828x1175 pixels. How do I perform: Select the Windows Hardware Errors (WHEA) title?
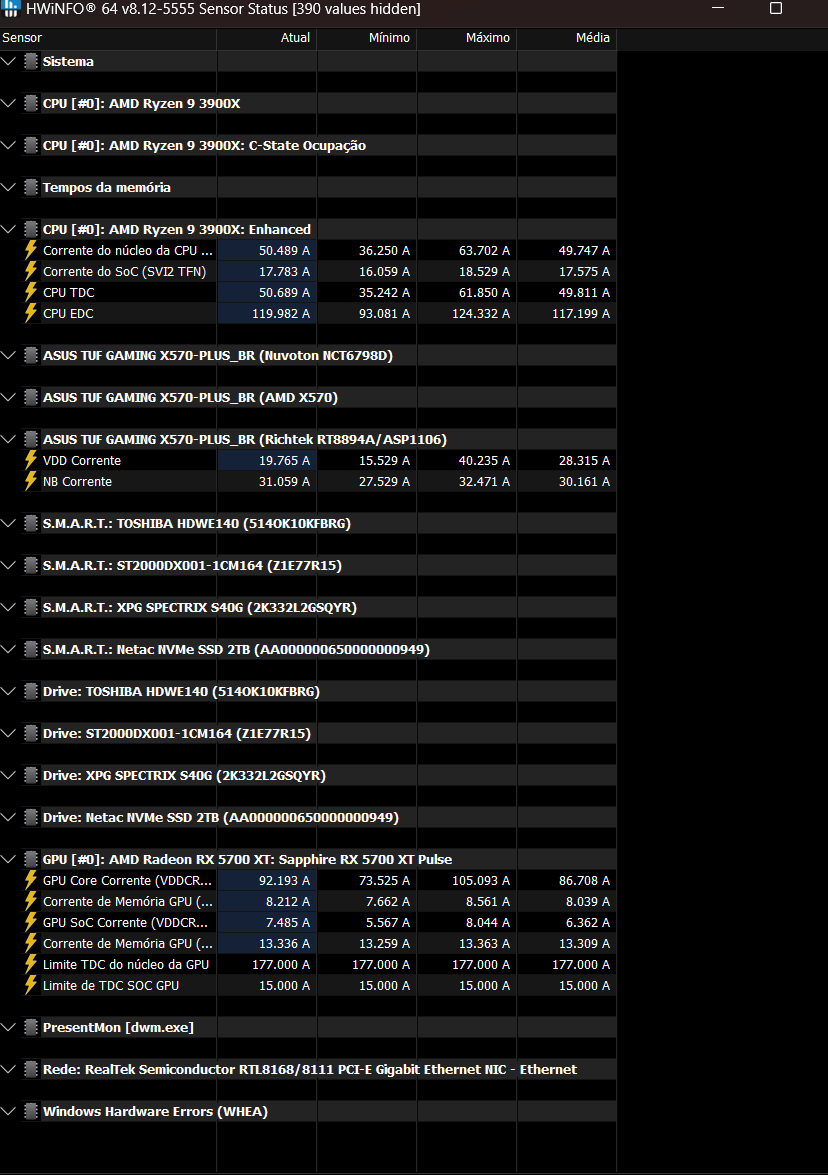point(155,1111)
